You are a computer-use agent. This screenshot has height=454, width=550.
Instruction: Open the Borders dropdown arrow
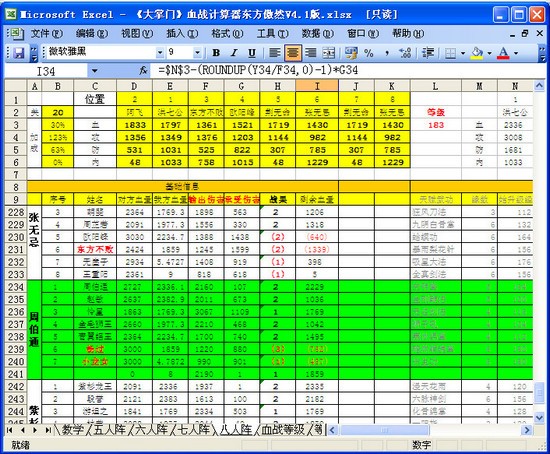[x=463, y=53]
